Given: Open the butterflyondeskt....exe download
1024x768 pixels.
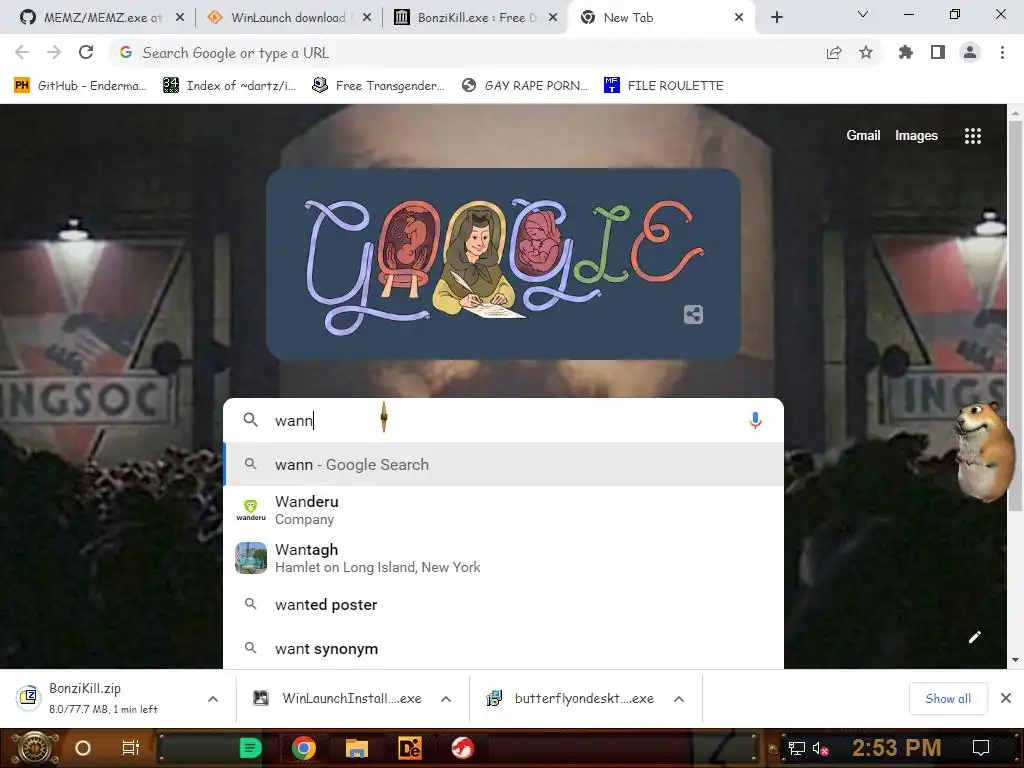Looking at the screenshot, I should point(571,698).
